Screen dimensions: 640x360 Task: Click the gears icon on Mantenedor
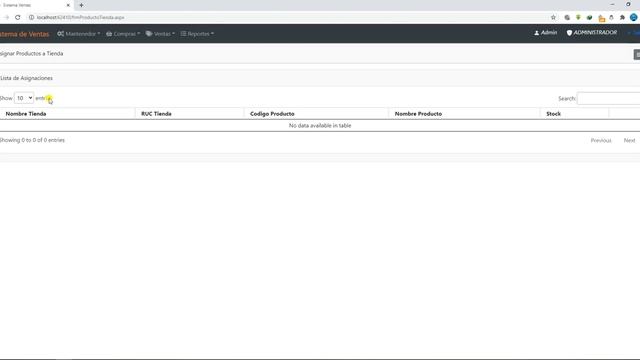(61, 34)
